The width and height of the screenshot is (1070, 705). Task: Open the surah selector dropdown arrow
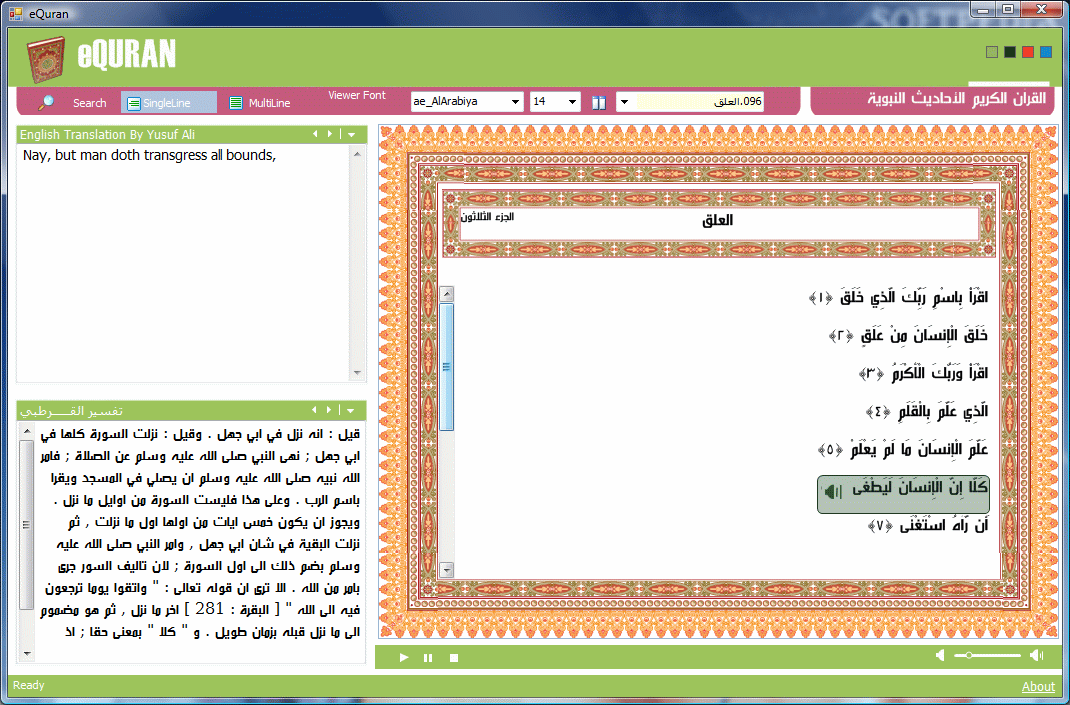[623, 102]
